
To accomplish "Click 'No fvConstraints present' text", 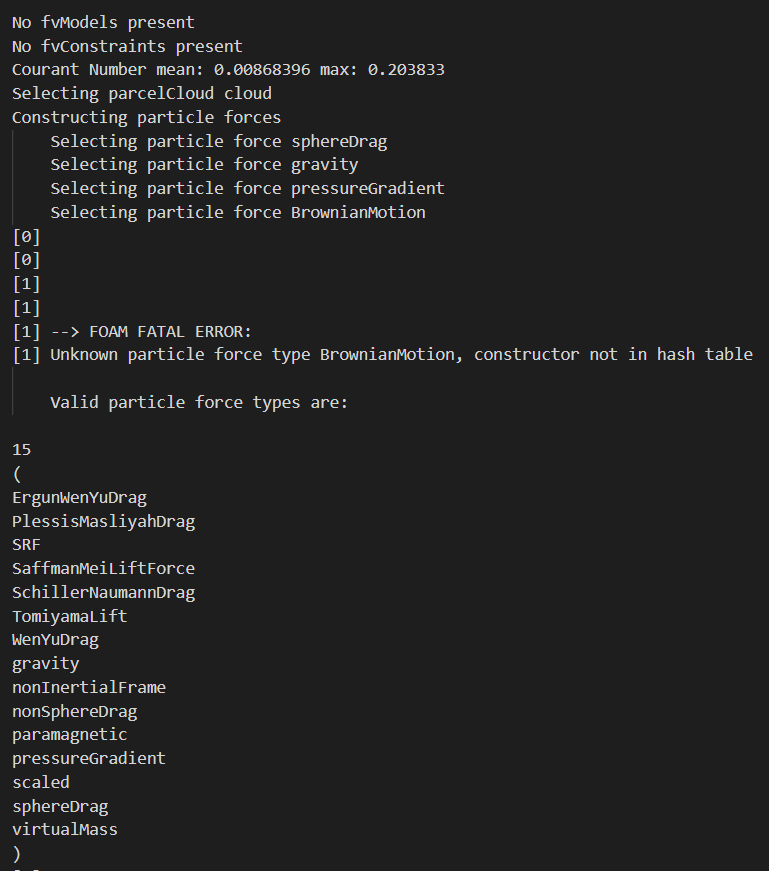I will [127, 46].
